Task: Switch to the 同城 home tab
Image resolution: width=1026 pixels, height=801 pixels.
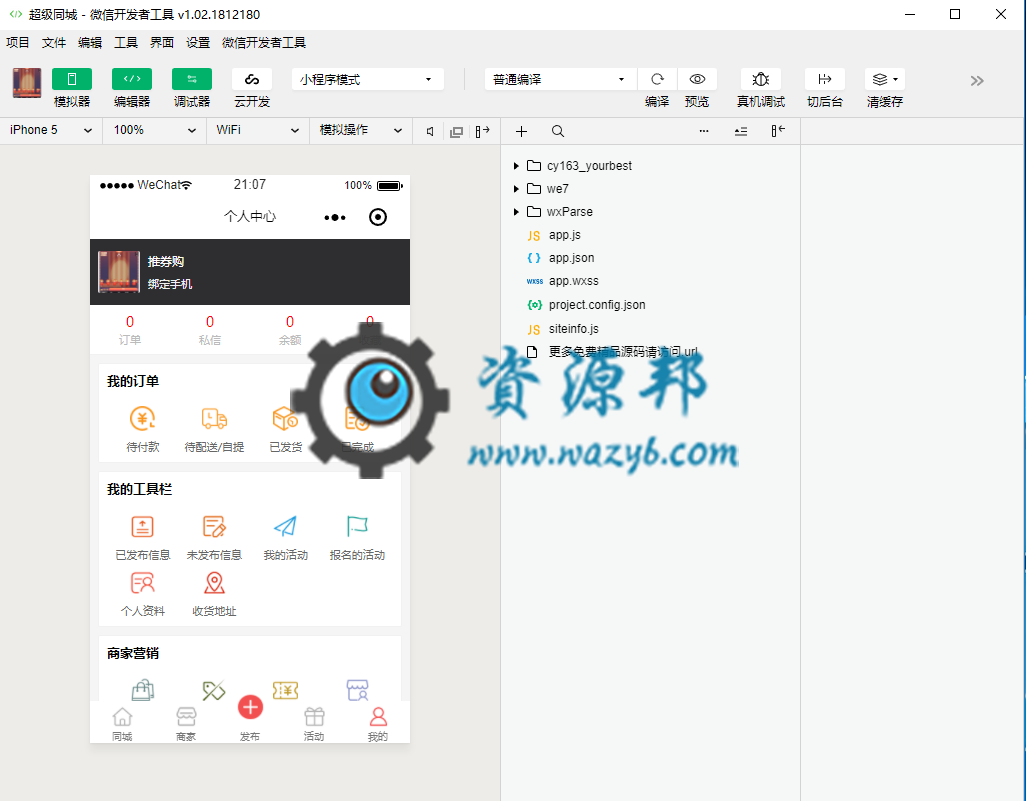Action: (x=122, y=724)
